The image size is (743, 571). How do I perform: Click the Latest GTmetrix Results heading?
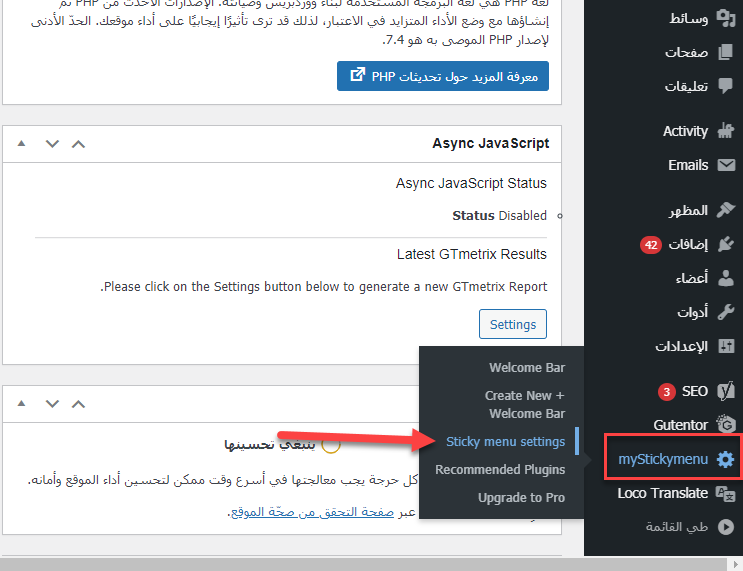click(x=471, y=254)
